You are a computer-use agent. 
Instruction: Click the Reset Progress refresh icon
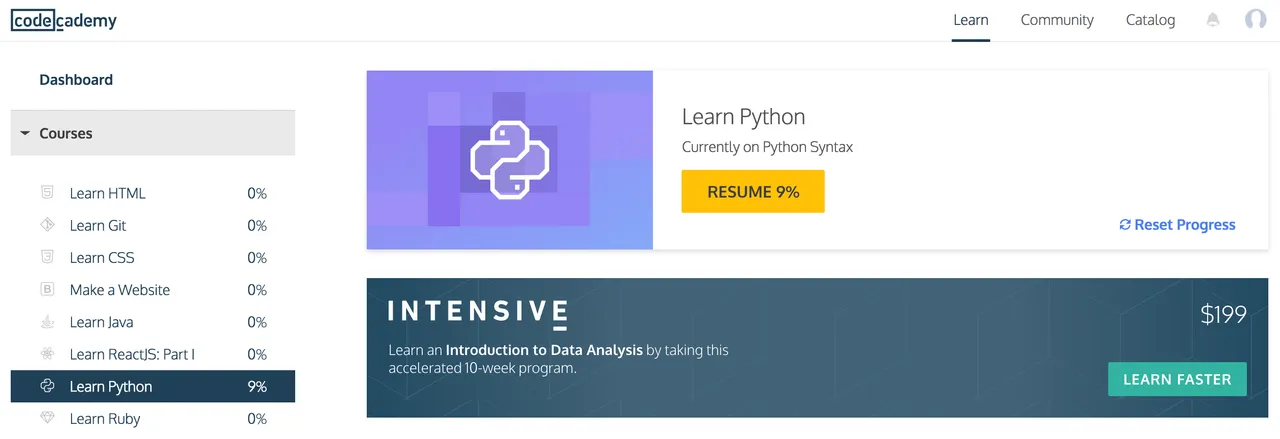(x=1125, y=225)
